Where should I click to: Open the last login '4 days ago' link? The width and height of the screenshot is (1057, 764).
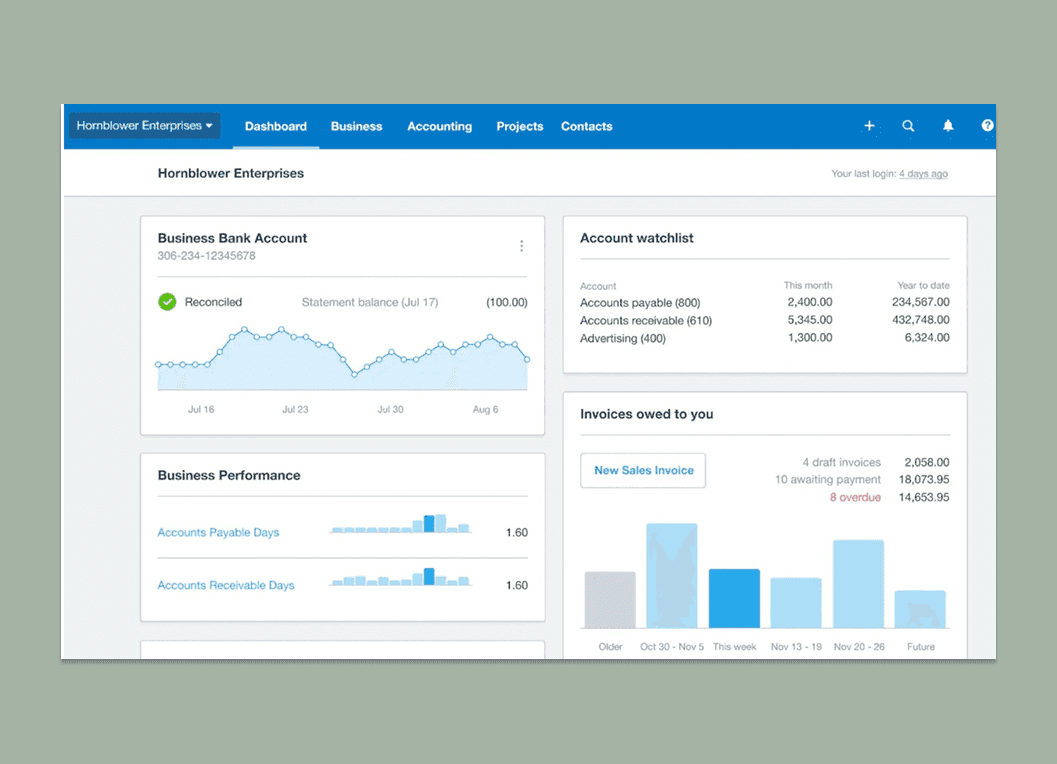tap(923, 173)
